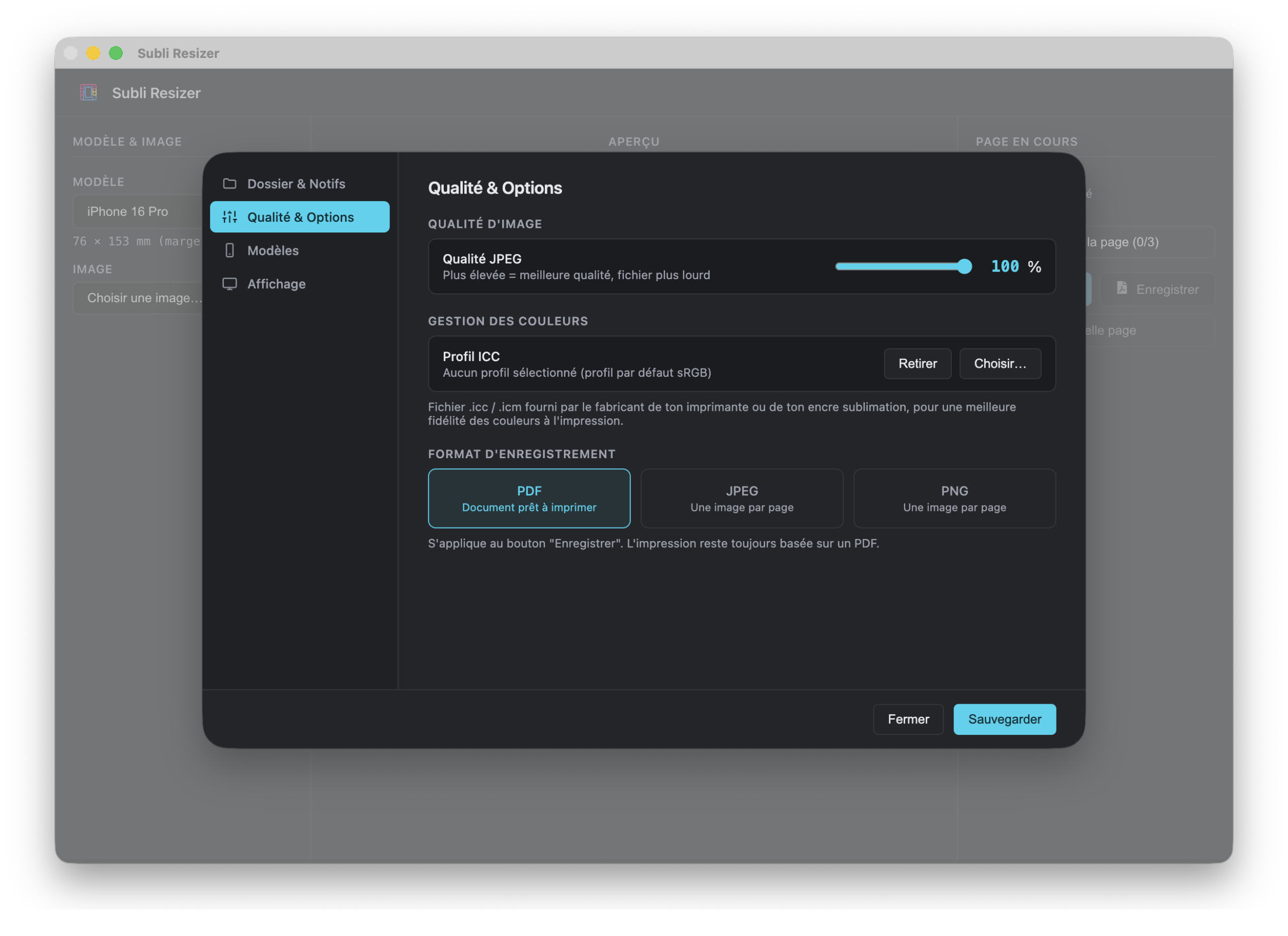
Task: Click Choisir… to pick an ICC profile
Action: [x=1000, y=364]
